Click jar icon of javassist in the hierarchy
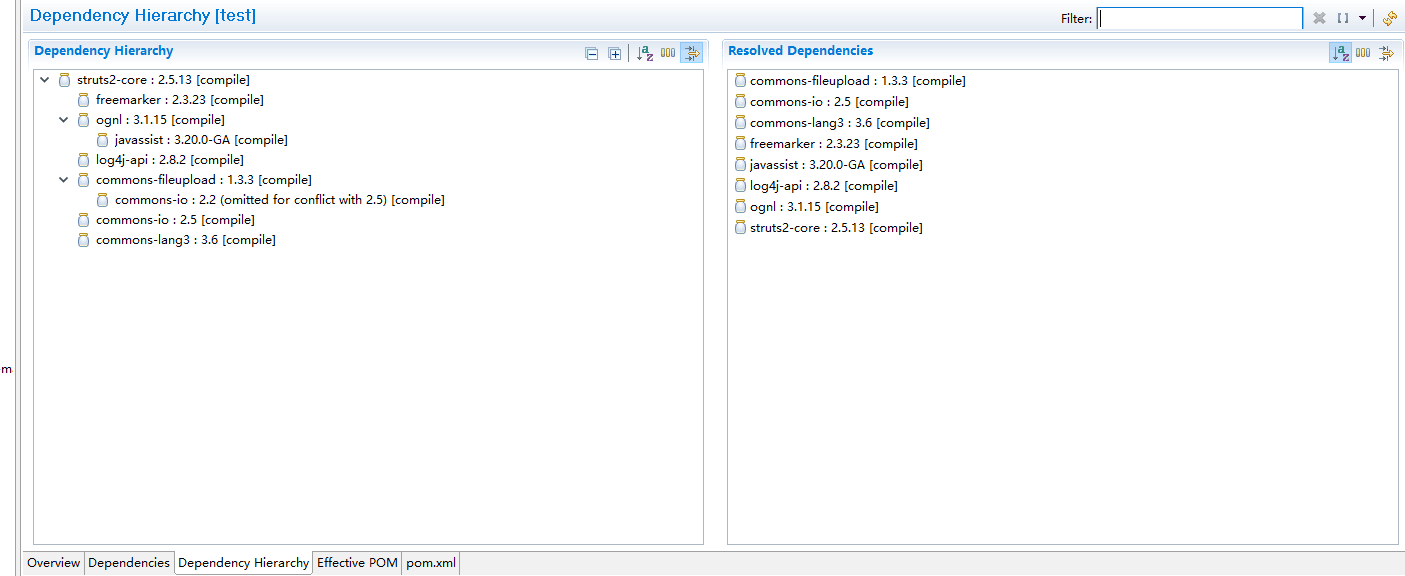The image size is (1405, 576). click(103, 140)
